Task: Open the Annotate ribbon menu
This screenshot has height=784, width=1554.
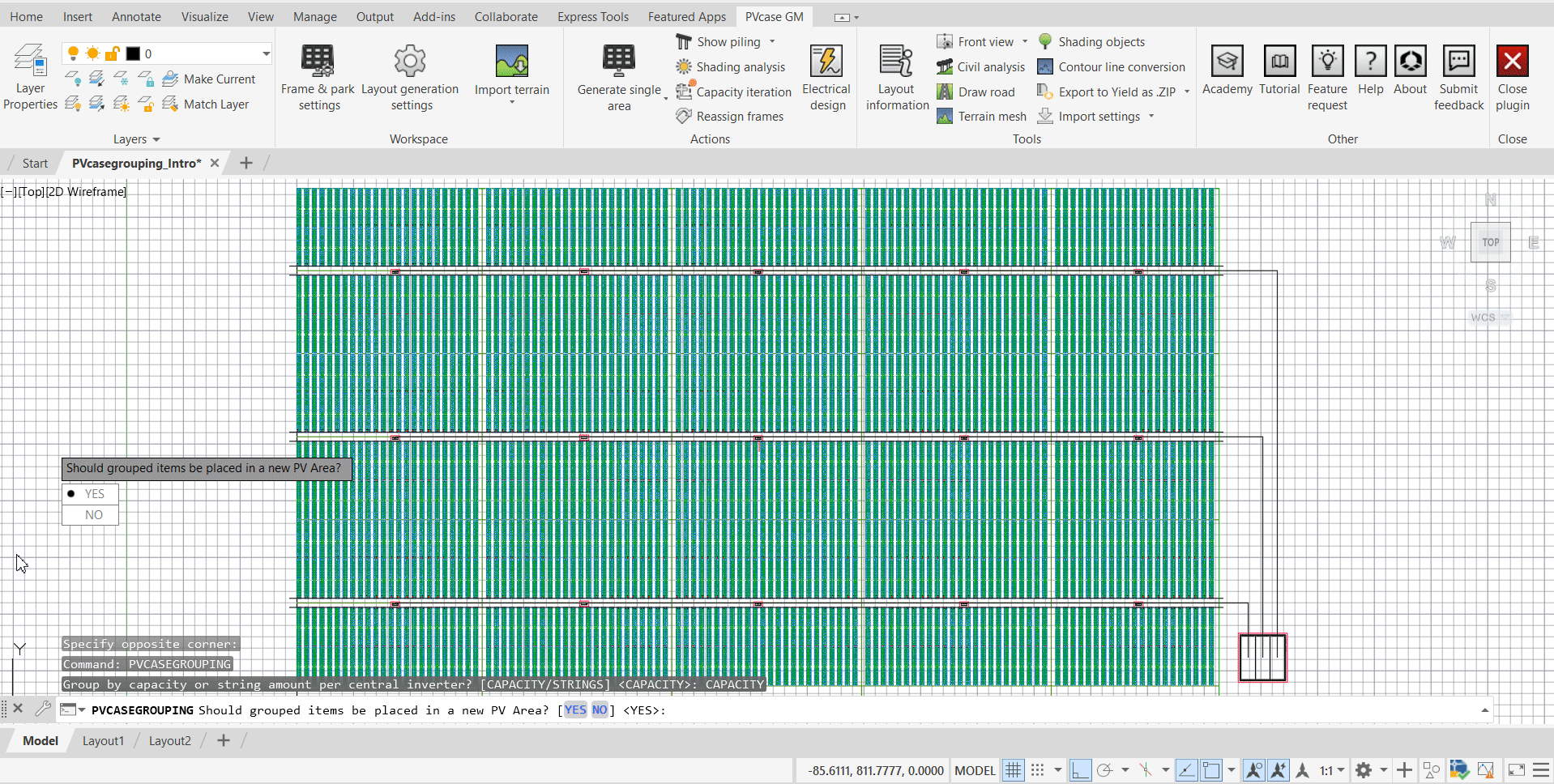Action: (135, 16)
